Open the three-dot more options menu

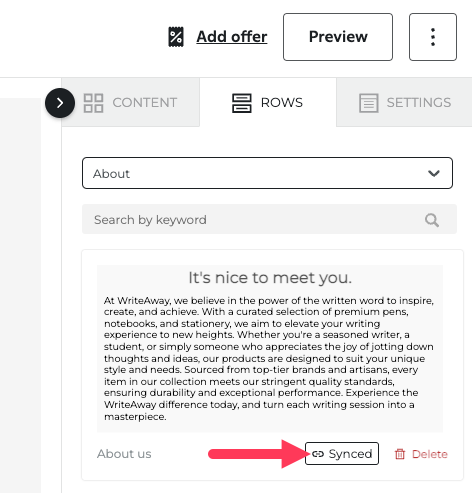coord(433,37)
